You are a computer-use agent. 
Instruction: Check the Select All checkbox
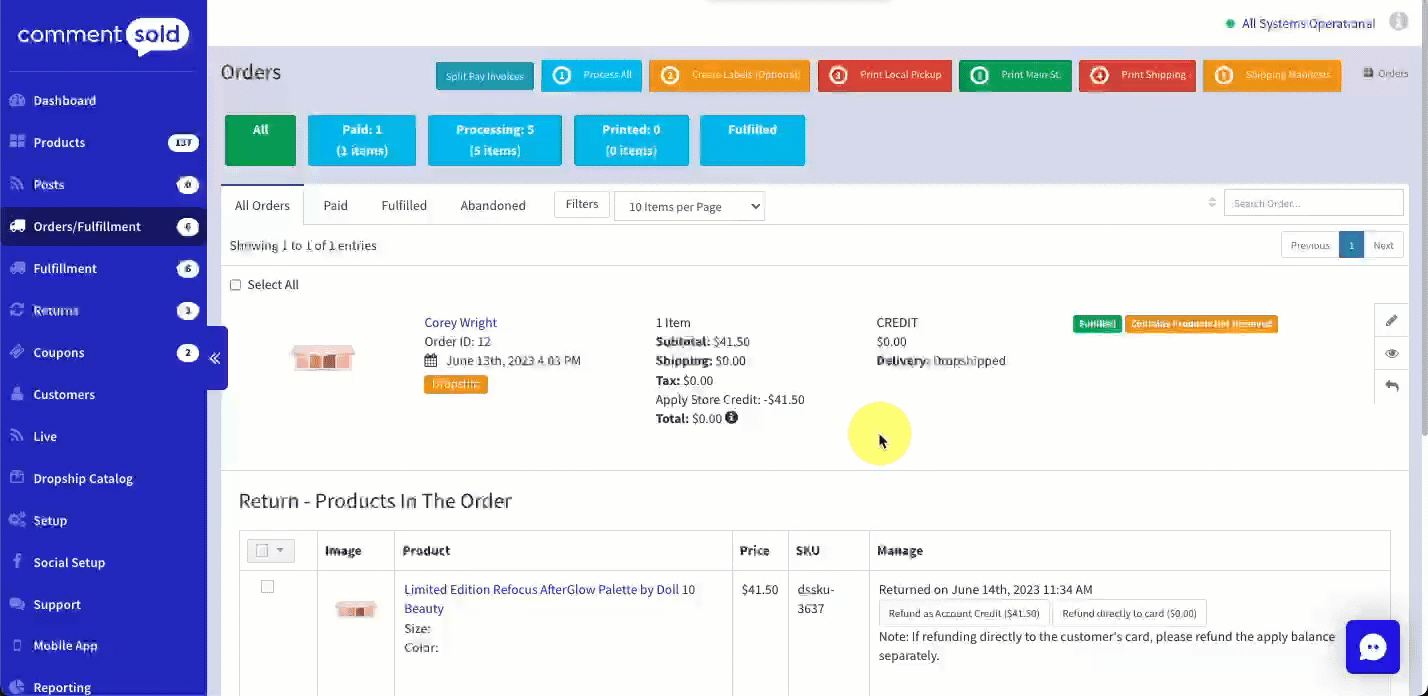tap(236, 285)
